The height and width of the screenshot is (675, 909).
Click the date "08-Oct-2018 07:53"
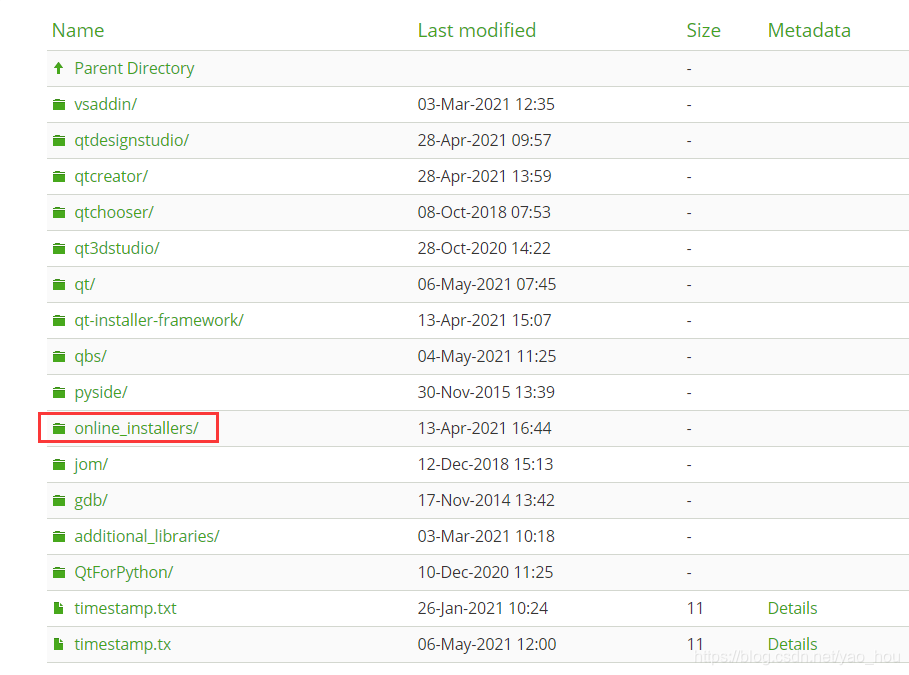(484, 212)
